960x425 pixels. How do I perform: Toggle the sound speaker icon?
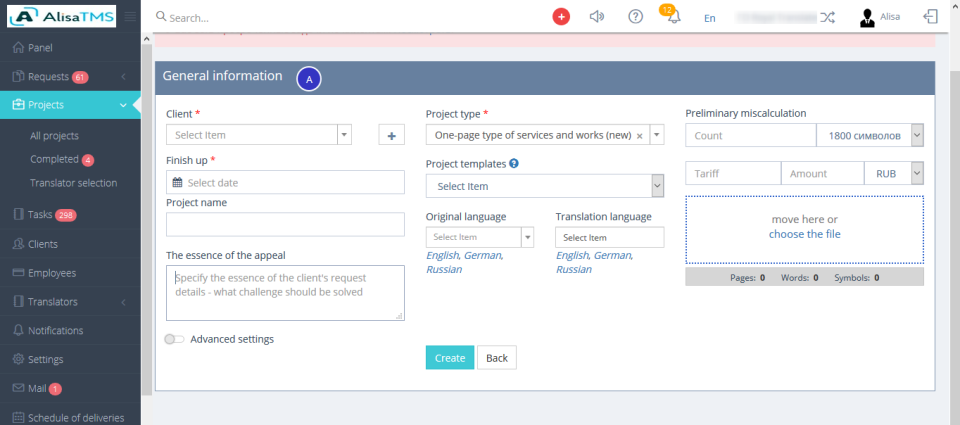tap(597, 17)
